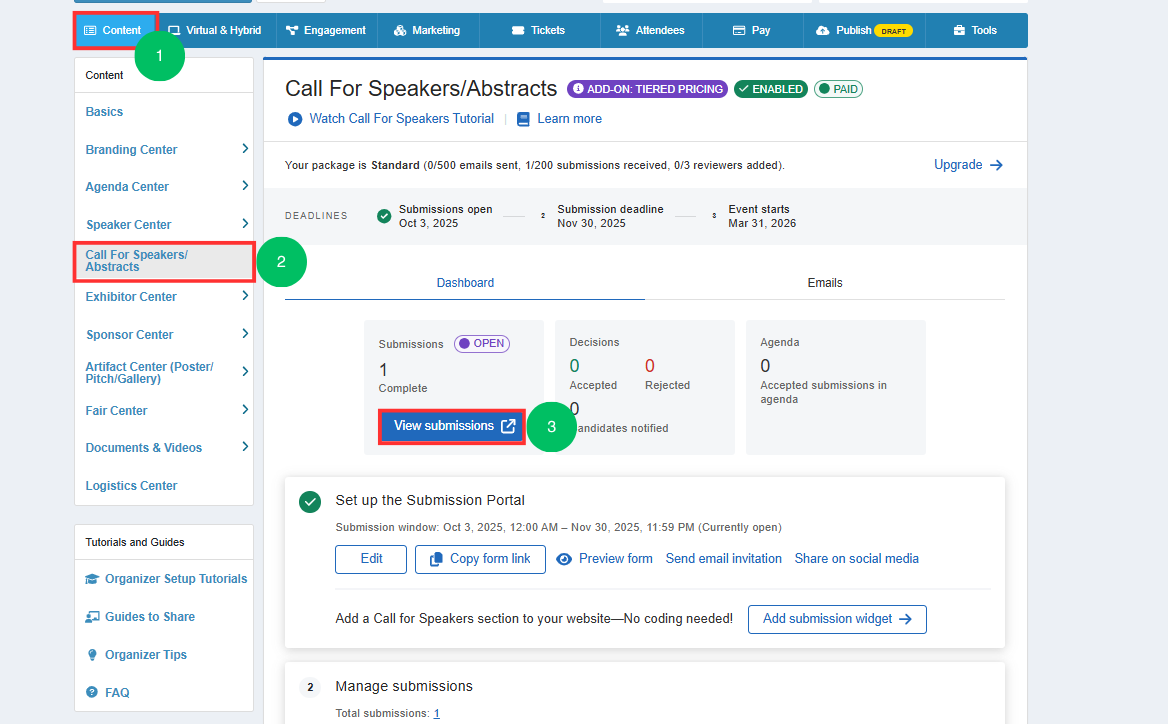Viewport: 1168px width, 724px height.
Task: Expand the Agenda Center submenu arrow
Action: (x=245, y=186)
